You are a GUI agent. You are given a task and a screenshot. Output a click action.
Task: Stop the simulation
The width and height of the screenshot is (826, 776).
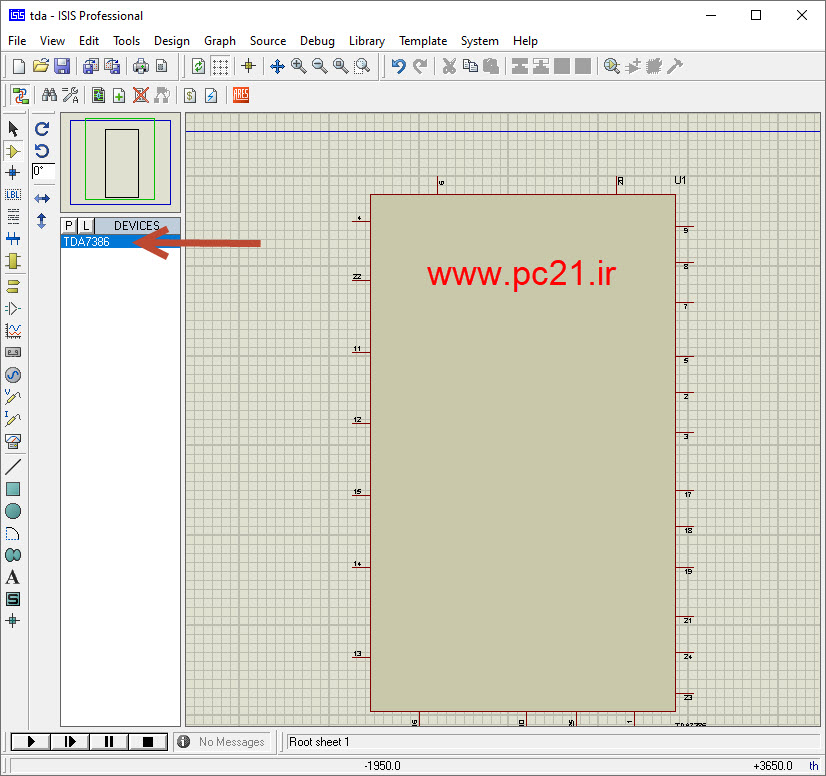(148, 742)
